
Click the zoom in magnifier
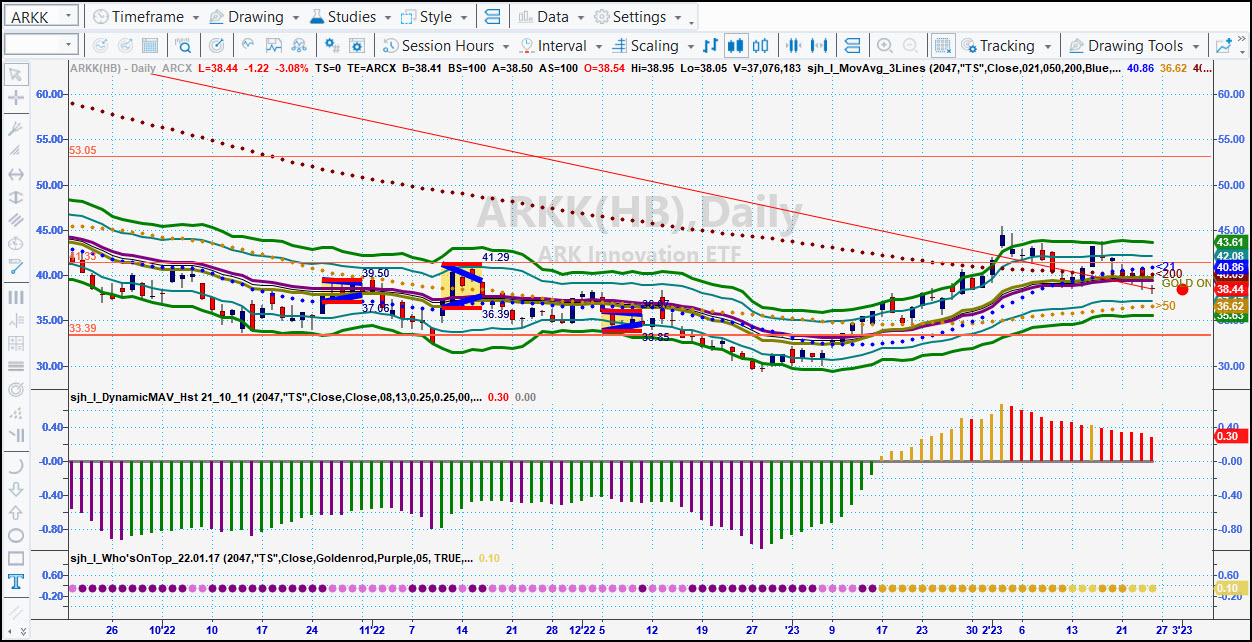pos(885,45)
